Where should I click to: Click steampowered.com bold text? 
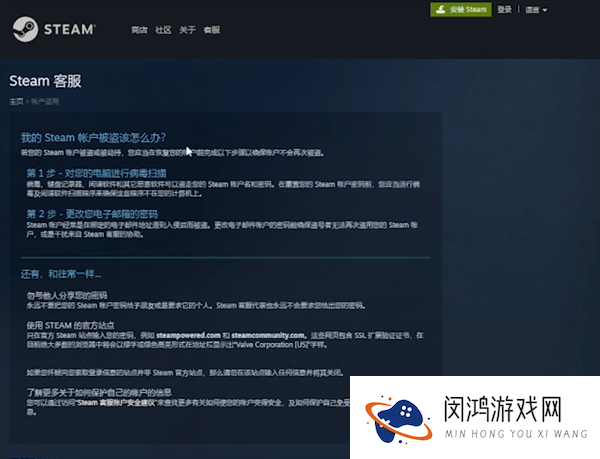click(188, 335)
